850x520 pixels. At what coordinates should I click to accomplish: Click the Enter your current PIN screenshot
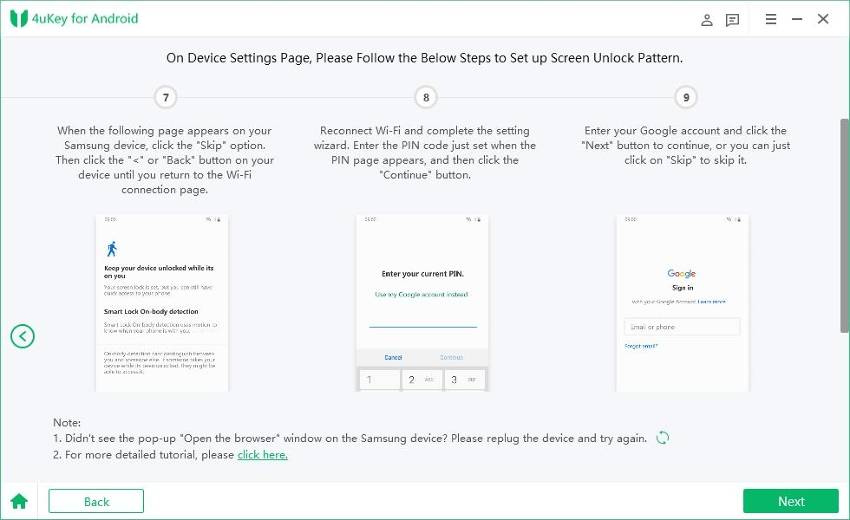(x=423, y=302)
